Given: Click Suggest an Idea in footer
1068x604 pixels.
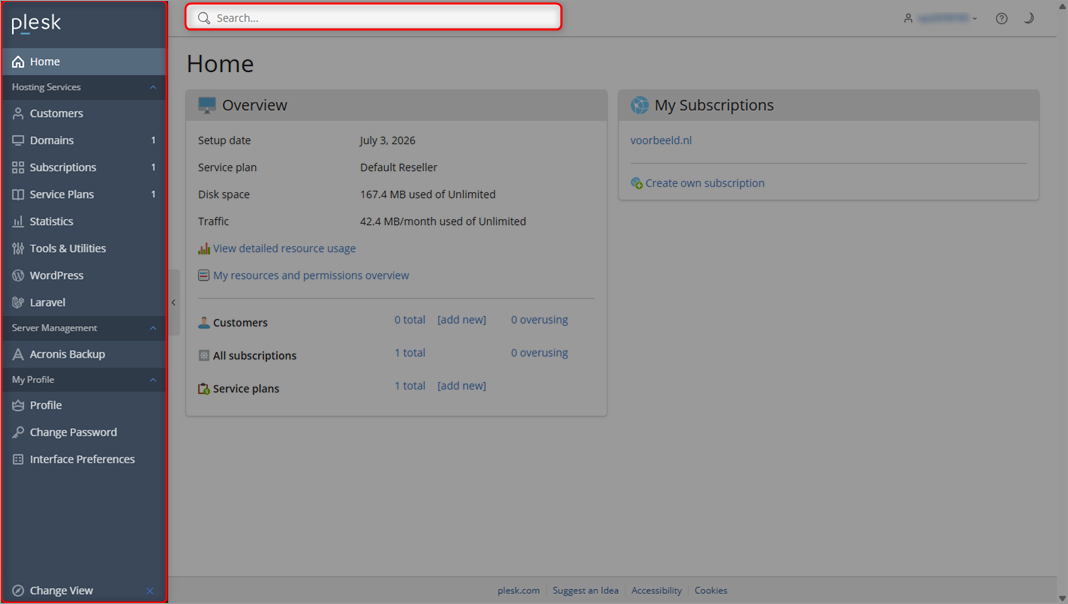Looking at the screenshot, I should click(585, 590).
